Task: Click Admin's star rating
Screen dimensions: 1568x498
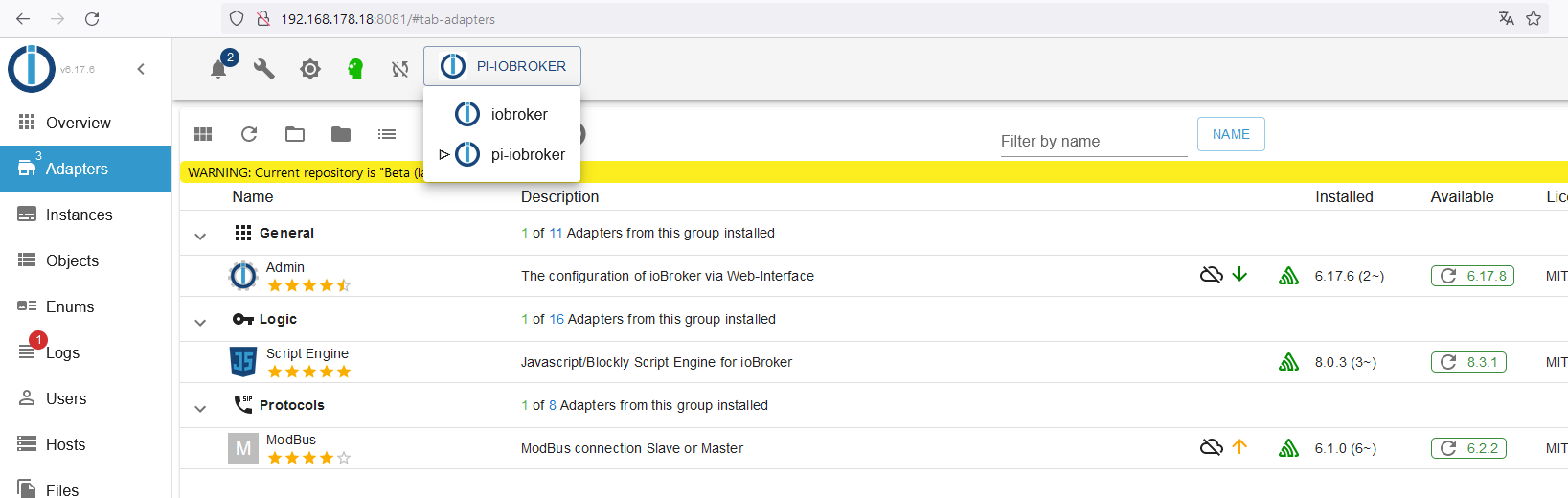Action: tap(308, 285)
